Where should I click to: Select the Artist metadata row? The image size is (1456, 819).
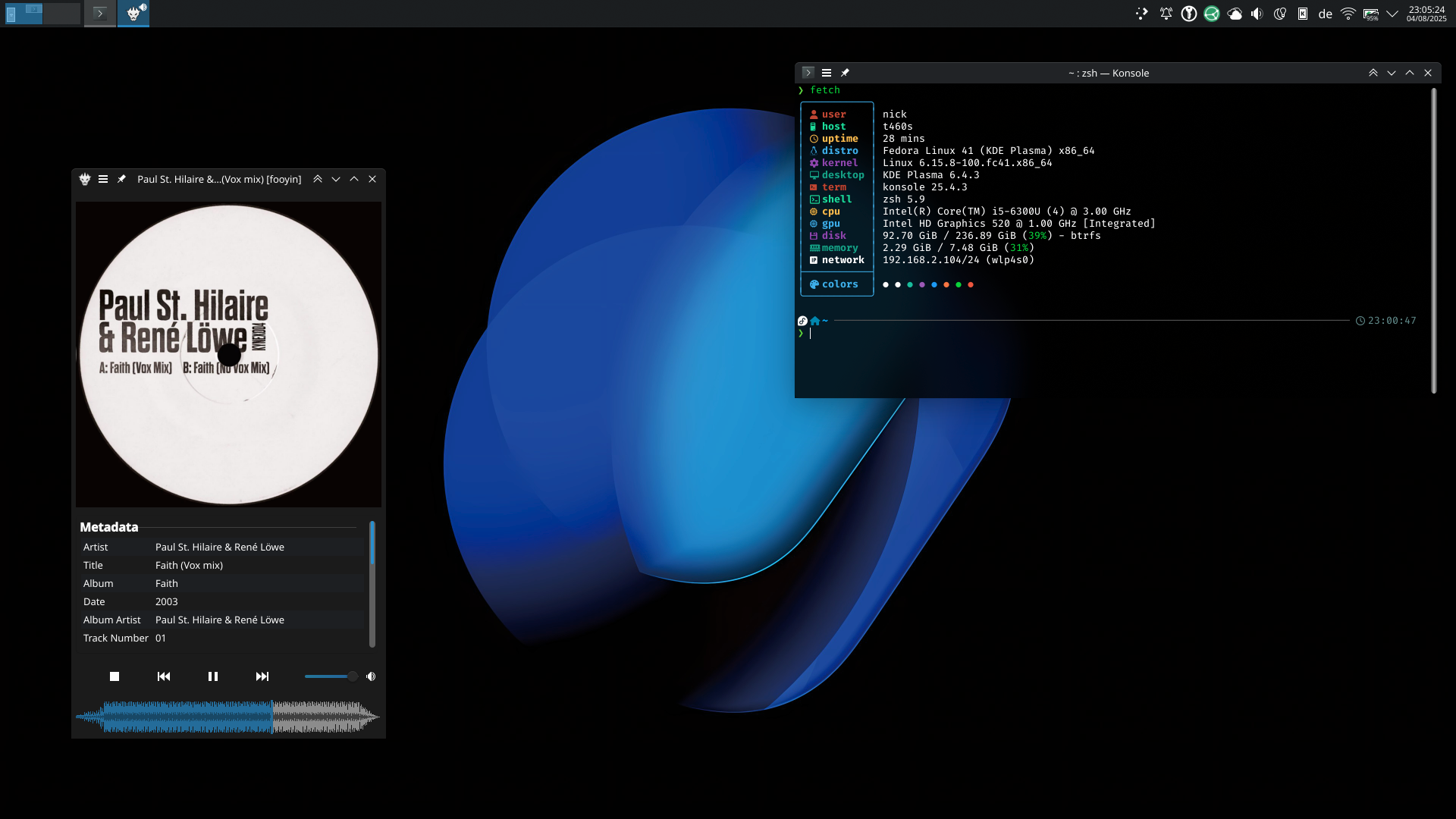click(x=223, y=547)
